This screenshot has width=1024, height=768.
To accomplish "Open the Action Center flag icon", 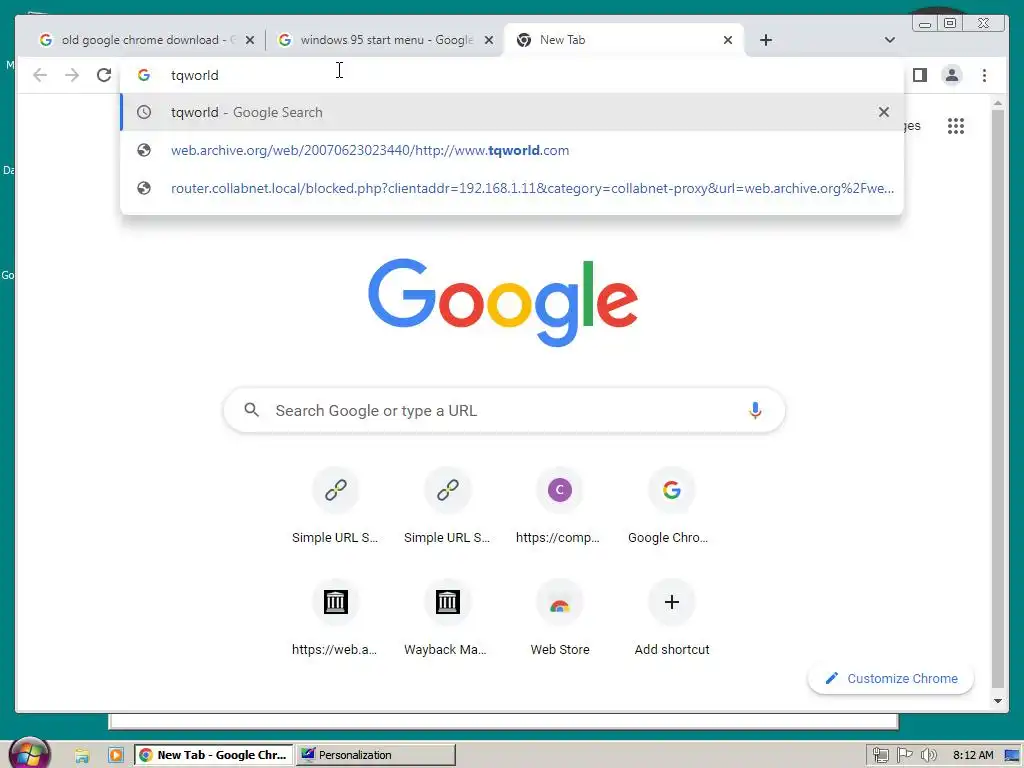I will click(904, 755).
